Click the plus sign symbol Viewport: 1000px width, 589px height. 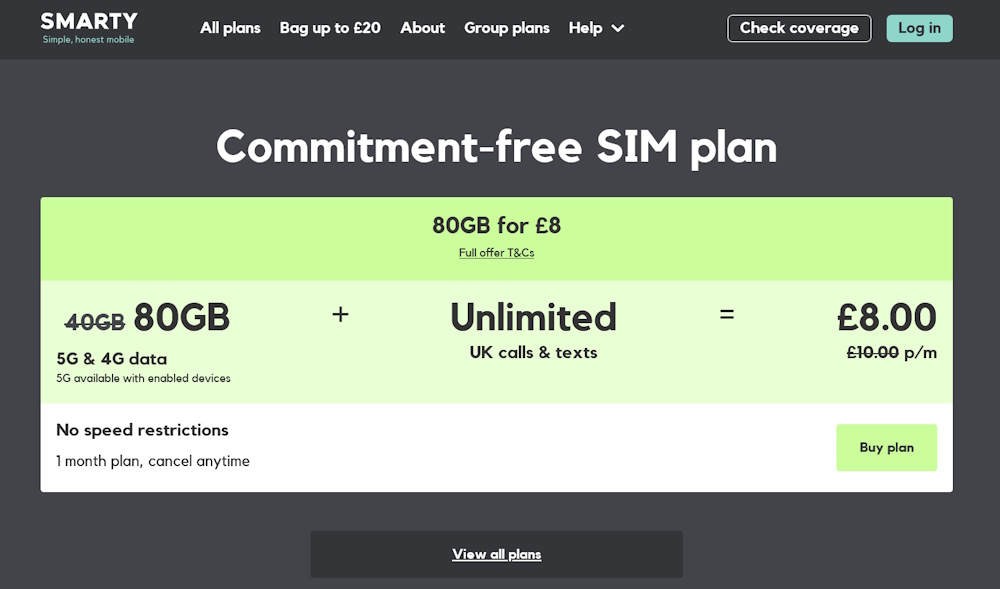pyautogui.click(x=340, y=314)
